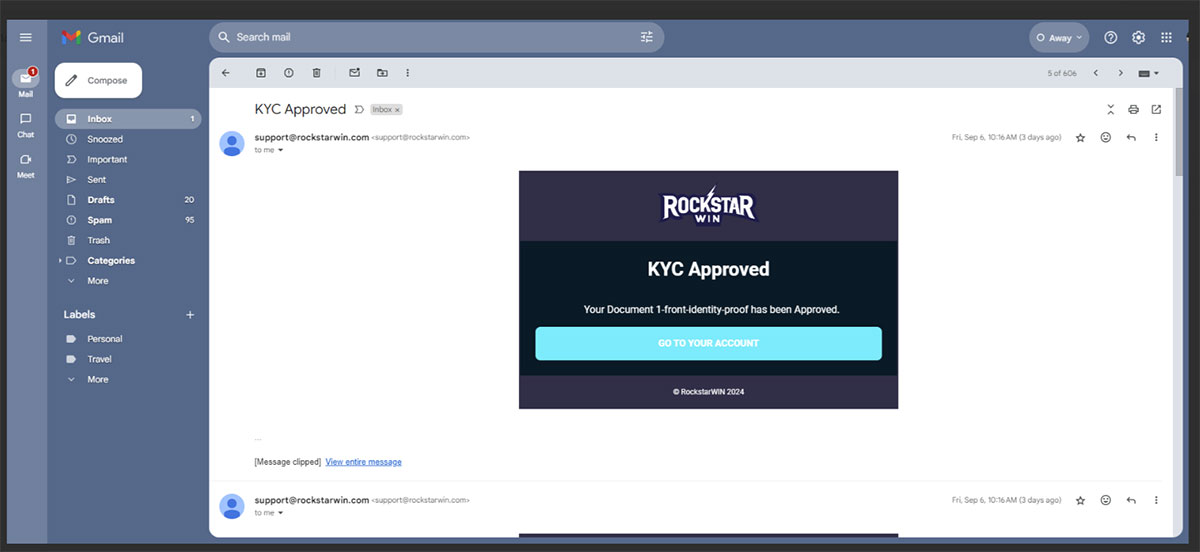Open second message's More menu
Screen dimensions: 1200x552
(1156, 499)
